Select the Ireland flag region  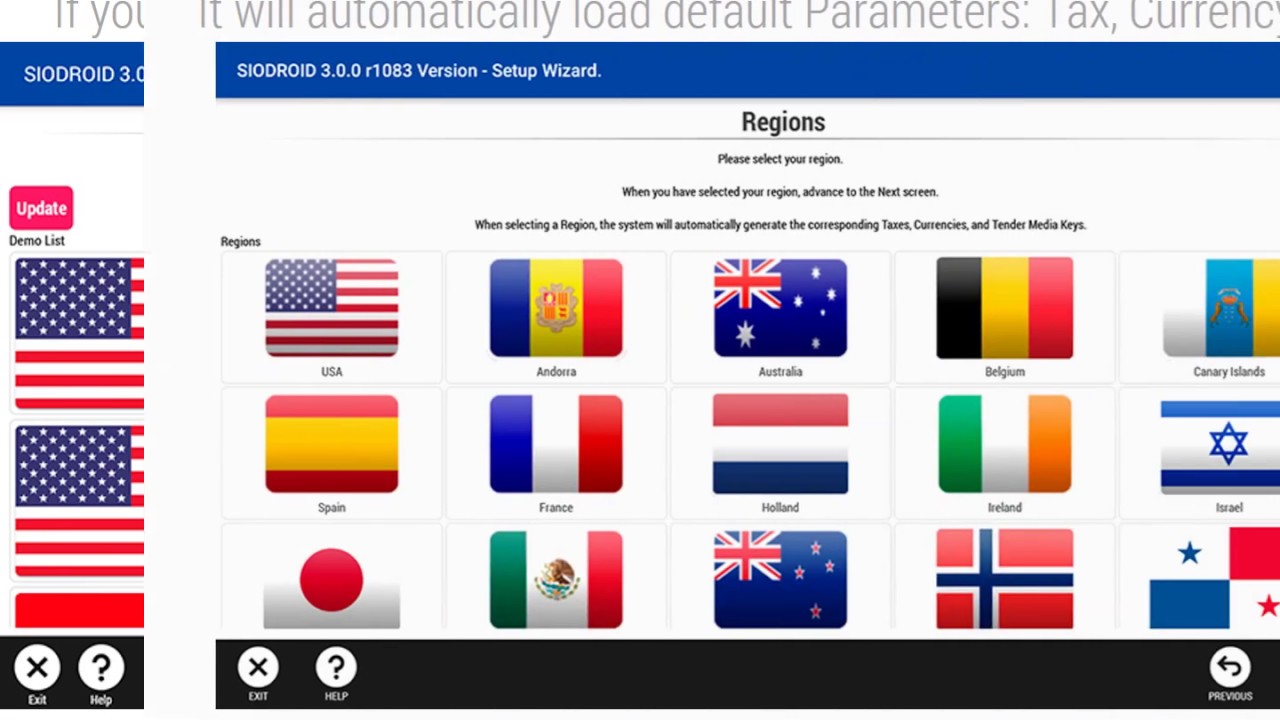point(1004,443)
